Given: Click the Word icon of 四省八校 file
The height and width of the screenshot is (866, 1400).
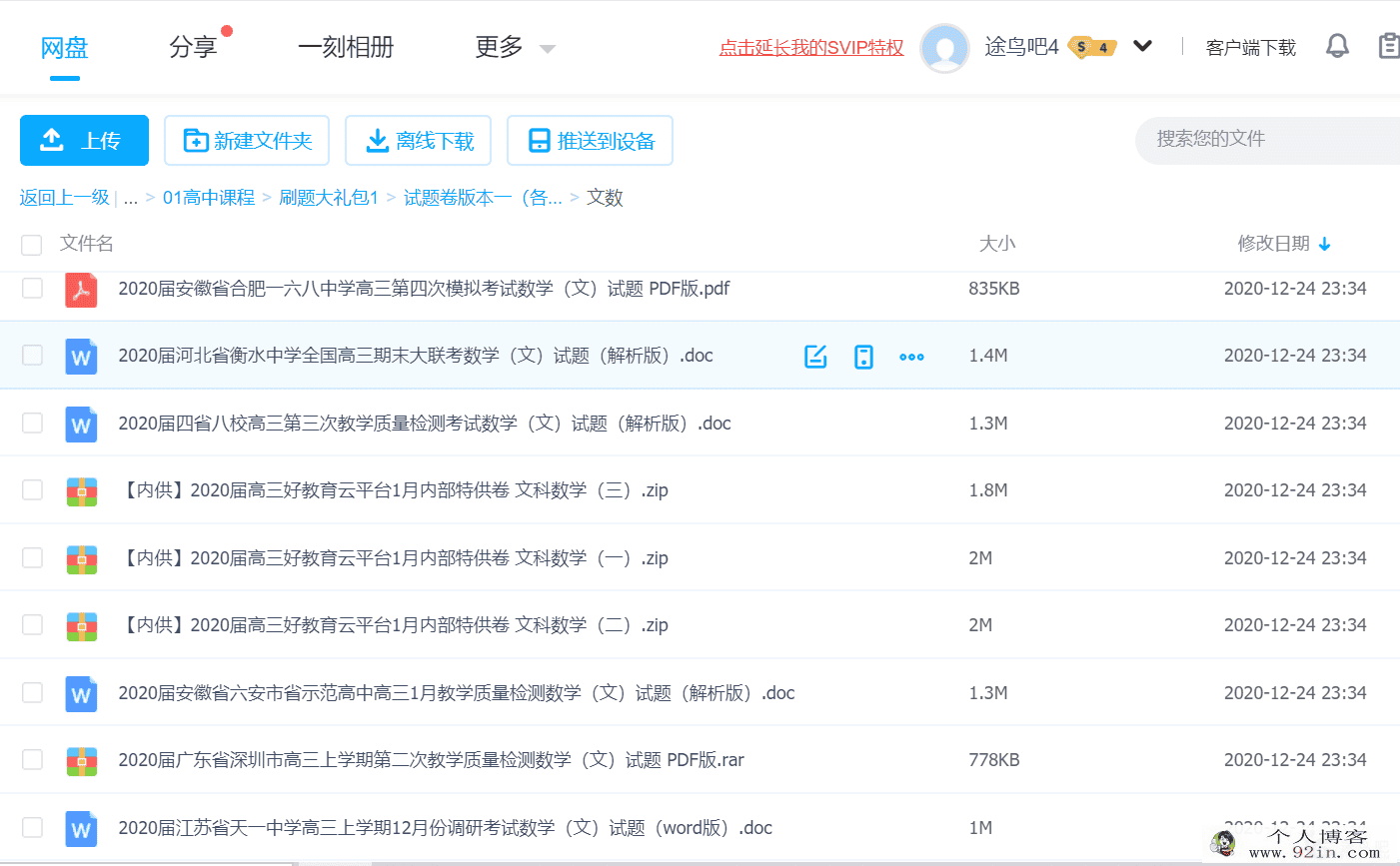Looking at the screenshot, I should click(x=81, y=425).
